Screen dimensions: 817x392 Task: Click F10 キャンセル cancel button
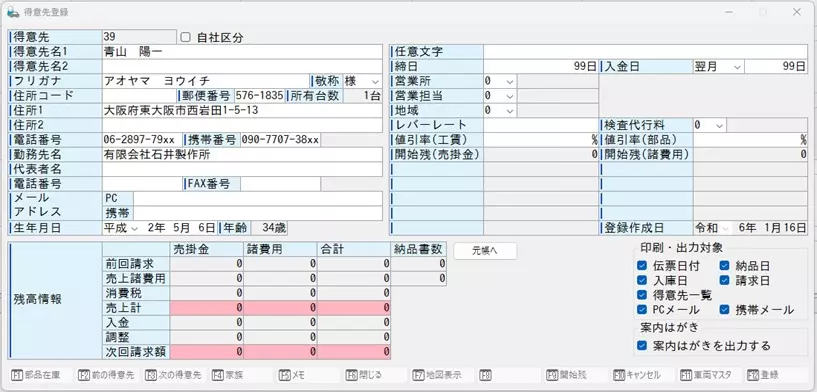click(643, 375)
